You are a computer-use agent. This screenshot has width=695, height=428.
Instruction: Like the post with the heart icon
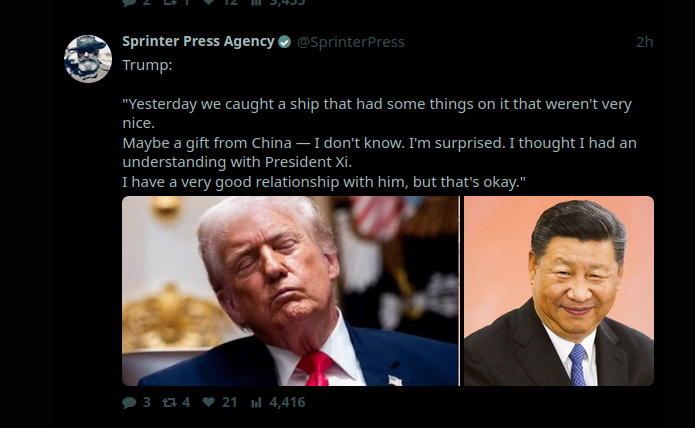(208, 402)
